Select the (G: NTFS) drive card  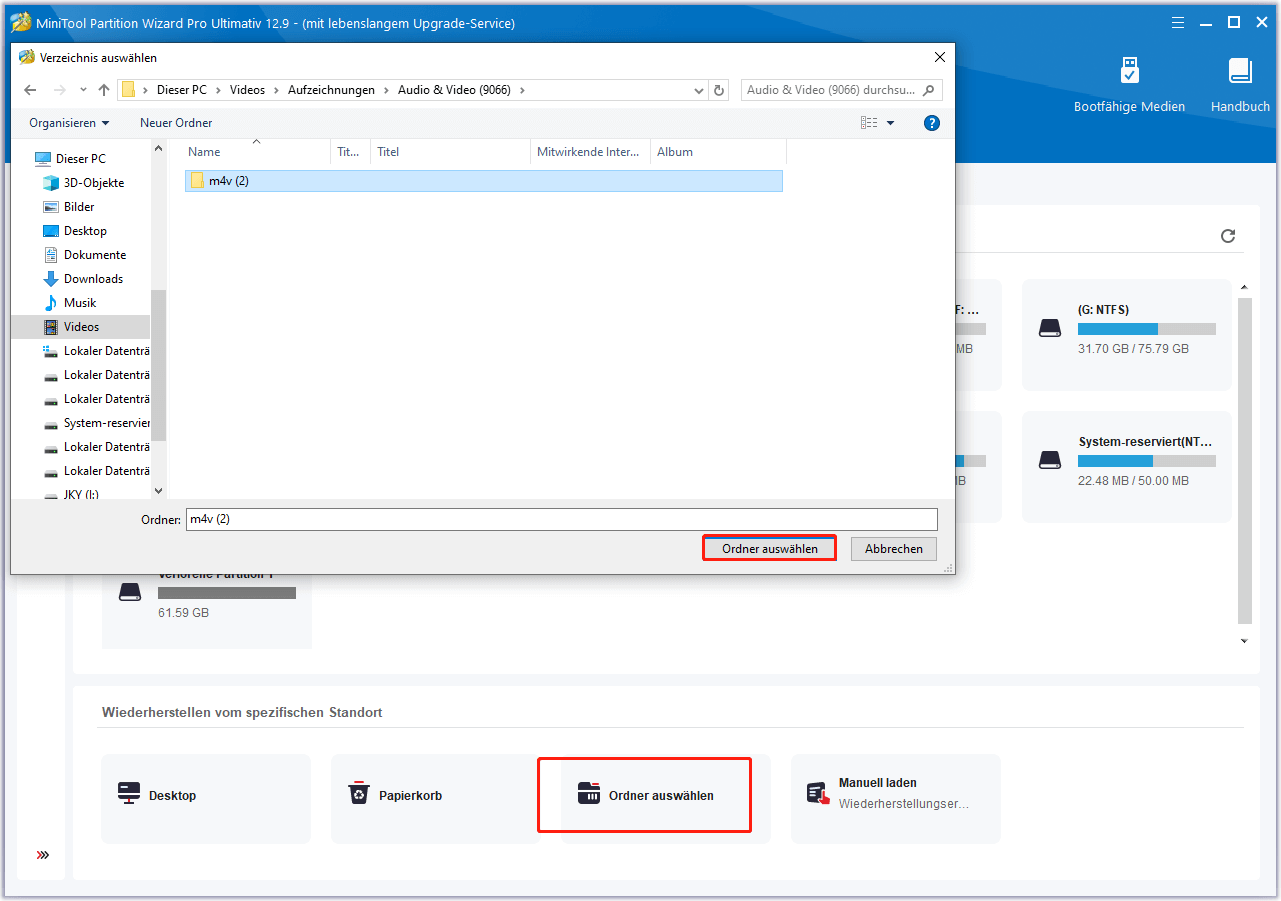1127,334
